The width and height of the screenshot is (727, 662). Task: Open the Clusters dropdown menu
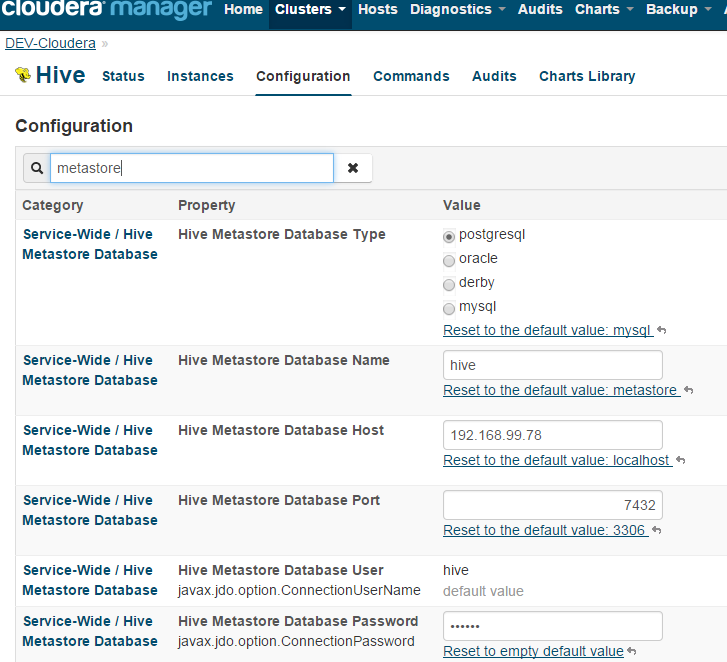click(x=310, y=9)
